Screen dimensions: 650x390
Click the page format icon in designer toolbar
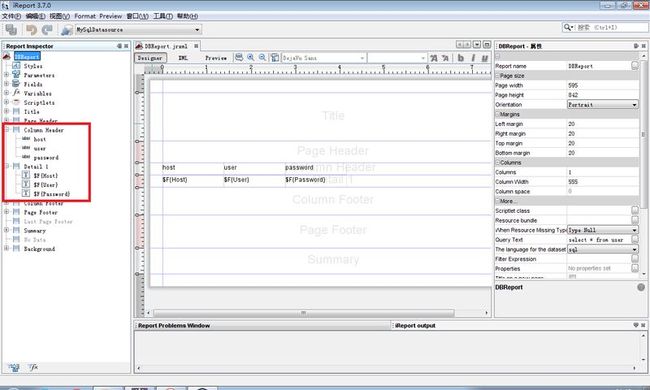pyautogui.click(x=274, y=58)
